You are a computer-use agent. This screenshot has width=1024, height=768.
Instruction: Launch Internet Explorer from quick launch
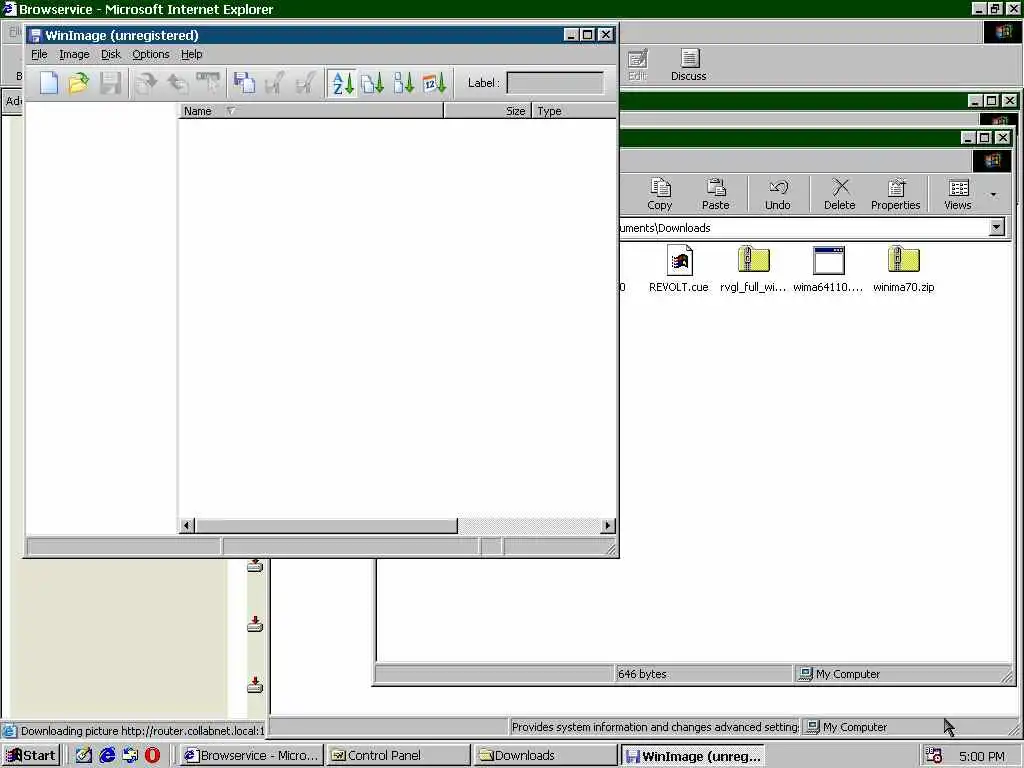click(107, 756)
